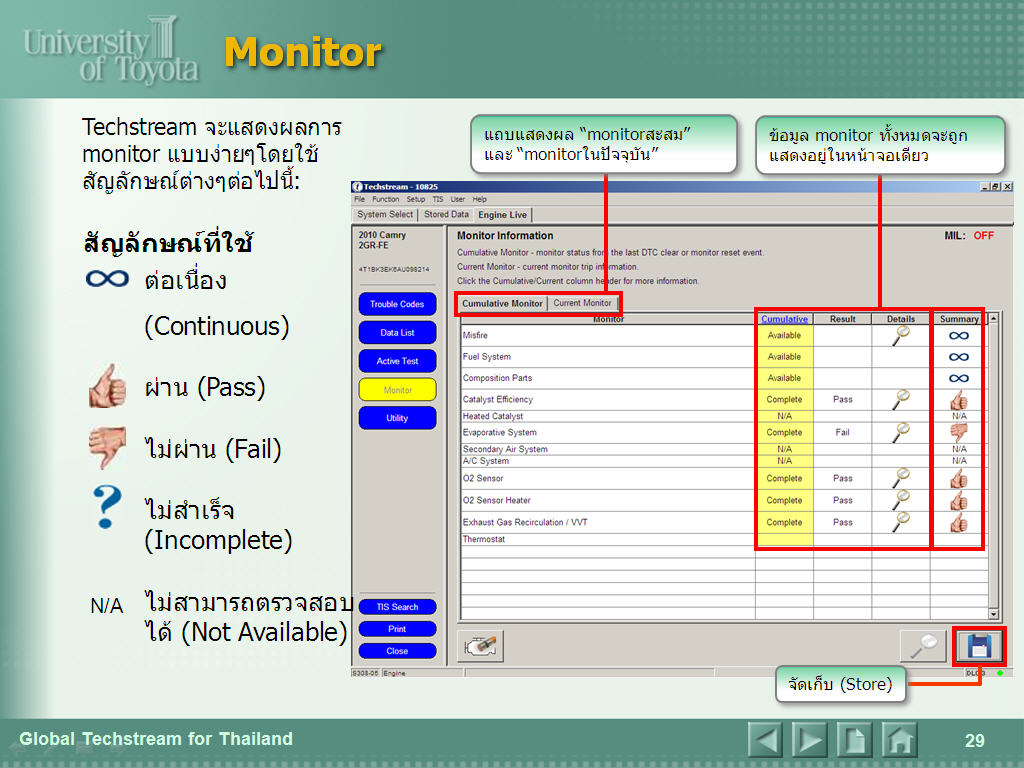Open Catalyst Efficiency details magnifier
Screen dimensions: 1024x768
coord(901,399)
